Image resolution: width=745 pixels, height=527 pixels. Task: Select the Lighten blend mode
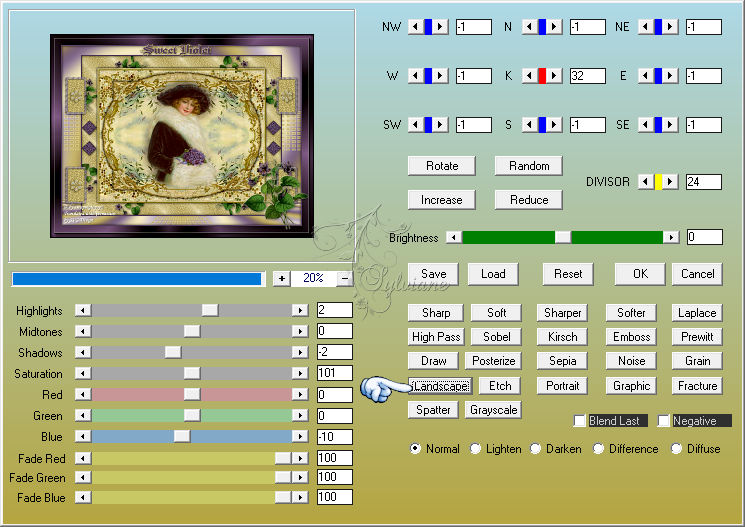(x=475, y=449)
